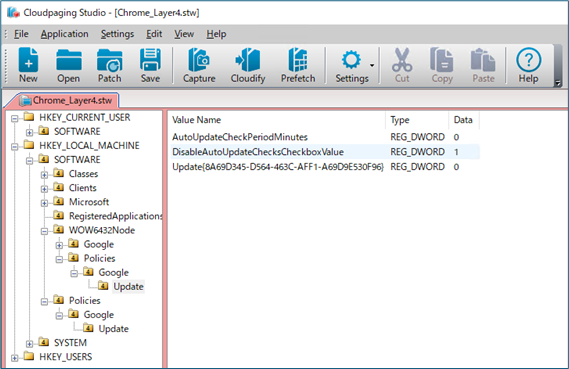Screen dimensions: 569x369
Task: Expand the Classes node
Action: click(44, 175)
